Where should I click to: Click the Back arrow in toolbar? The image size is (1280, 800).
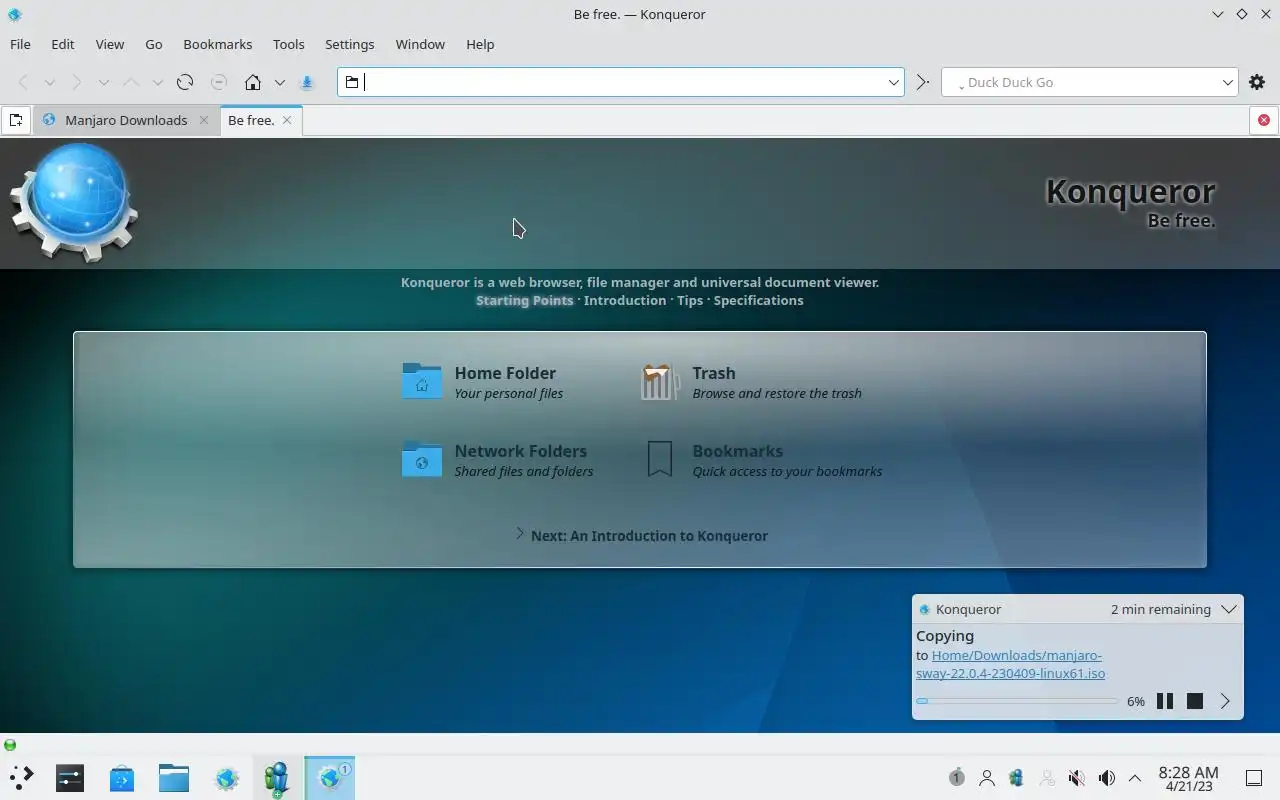coord(23,82)
